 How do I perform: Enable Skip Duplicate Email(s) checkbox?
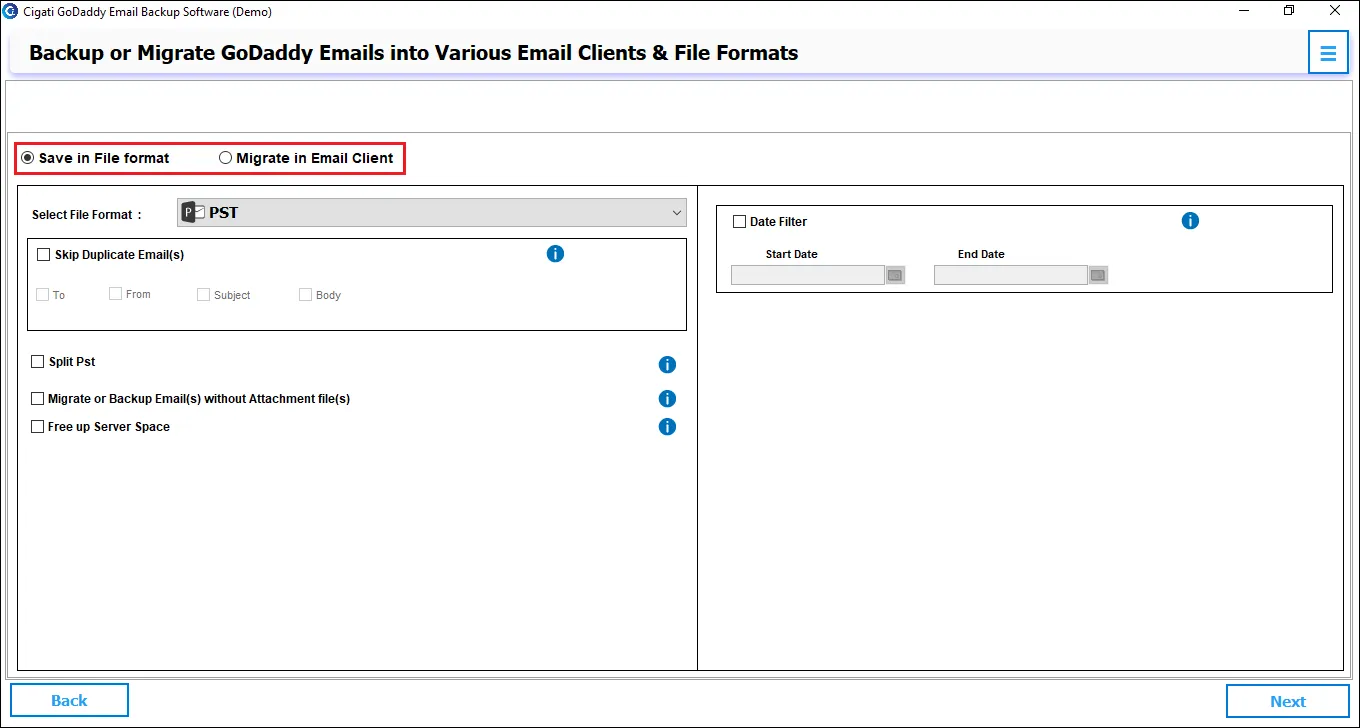point(43,255)
